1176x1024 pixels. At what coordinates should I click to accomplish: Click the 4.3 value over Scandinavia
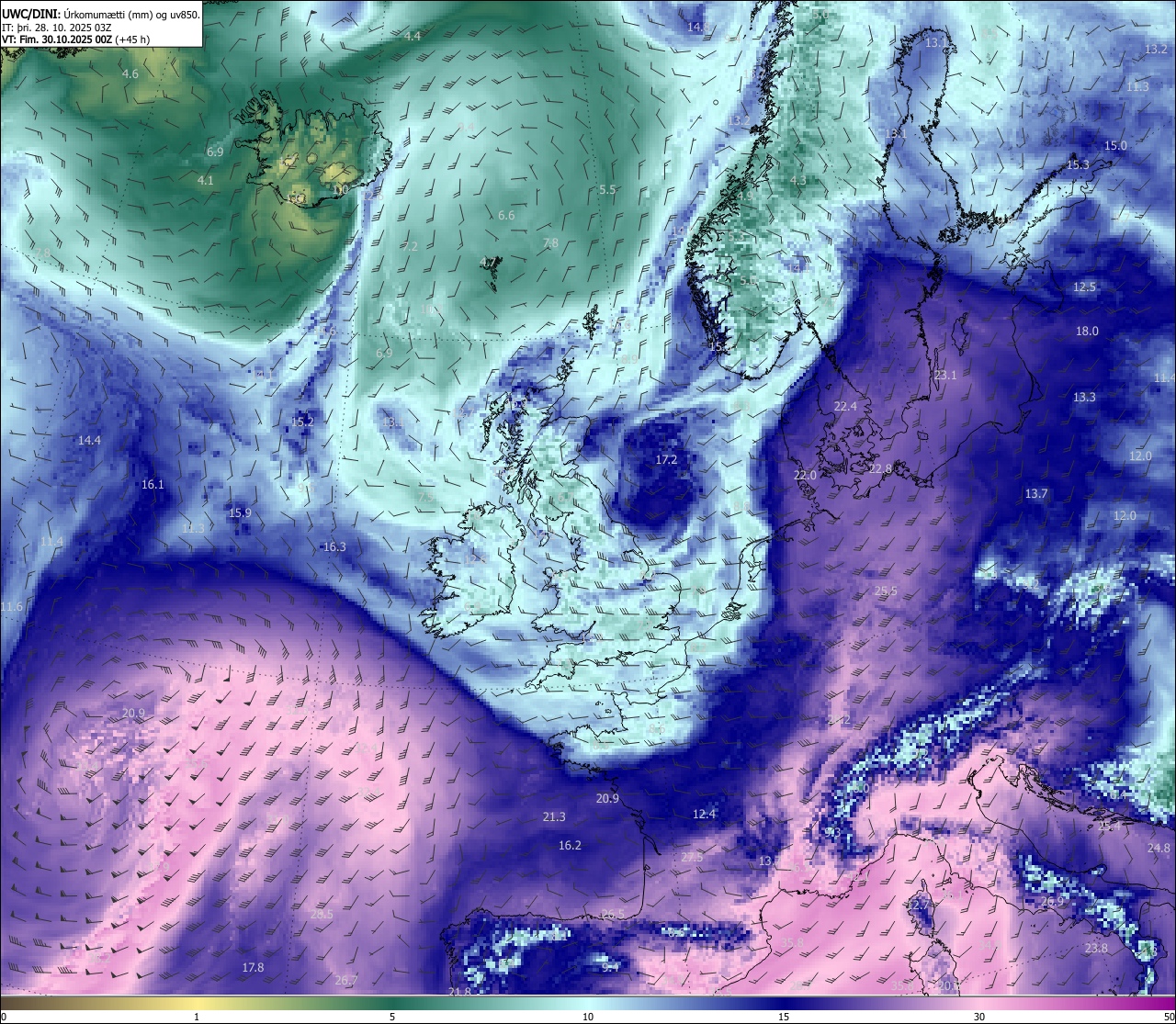click(797, 180)
